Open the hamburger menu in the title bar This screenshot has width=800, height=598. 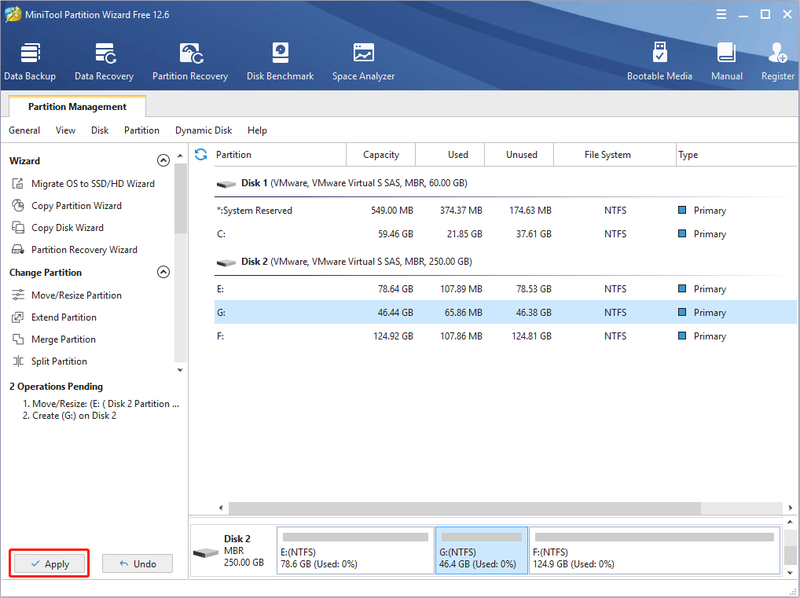tap(721, 14)
